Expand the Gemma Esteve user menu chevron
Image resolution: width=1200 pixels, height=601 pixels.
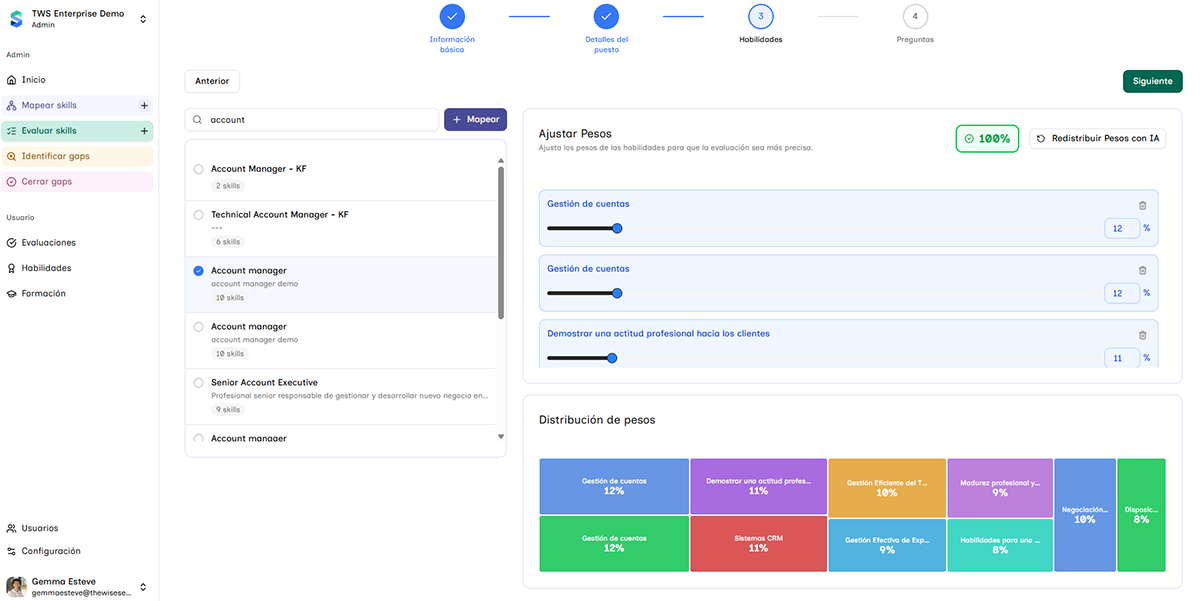[142, 586]
